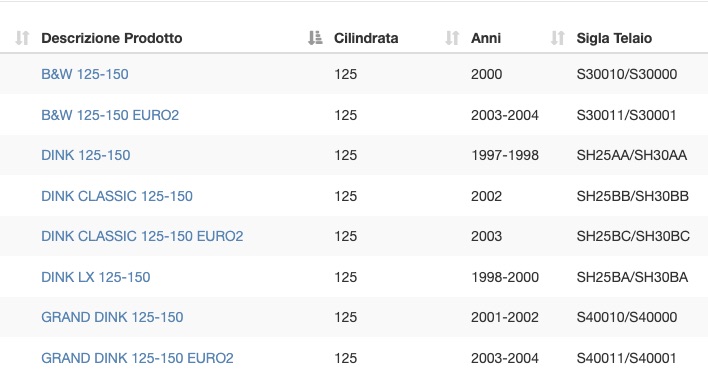Select year cell 1997-1998

pyautogui.click(x=505, y=155)
